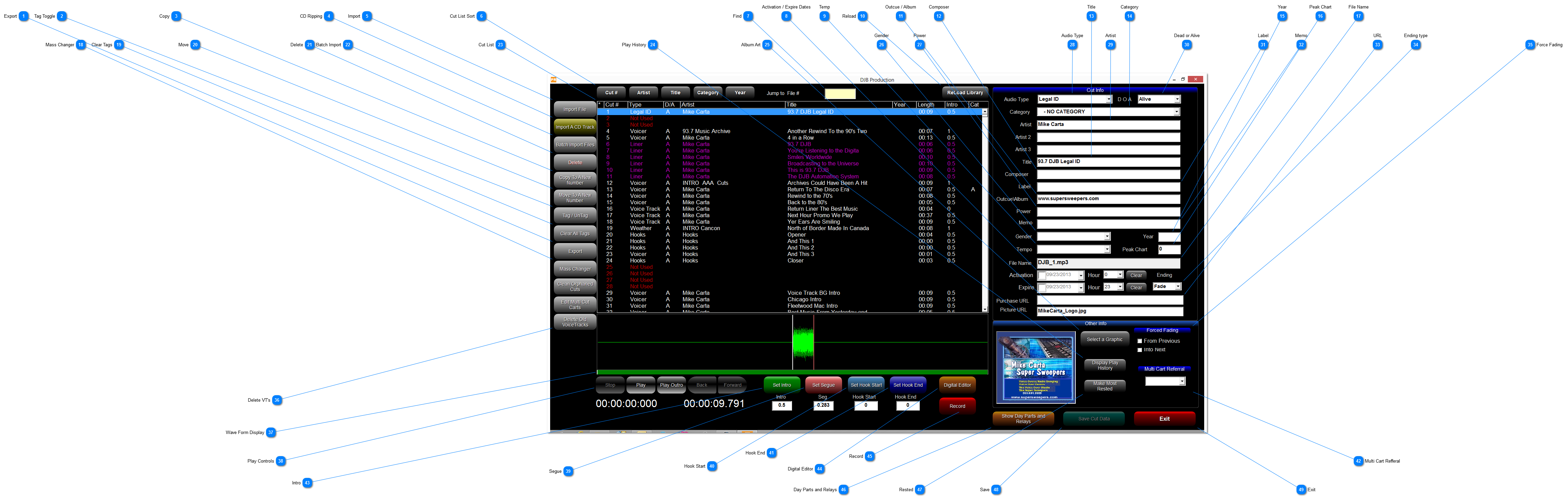Open the Audio Type dropdown
The image size is (1568, 498).
coord(1108,99)
